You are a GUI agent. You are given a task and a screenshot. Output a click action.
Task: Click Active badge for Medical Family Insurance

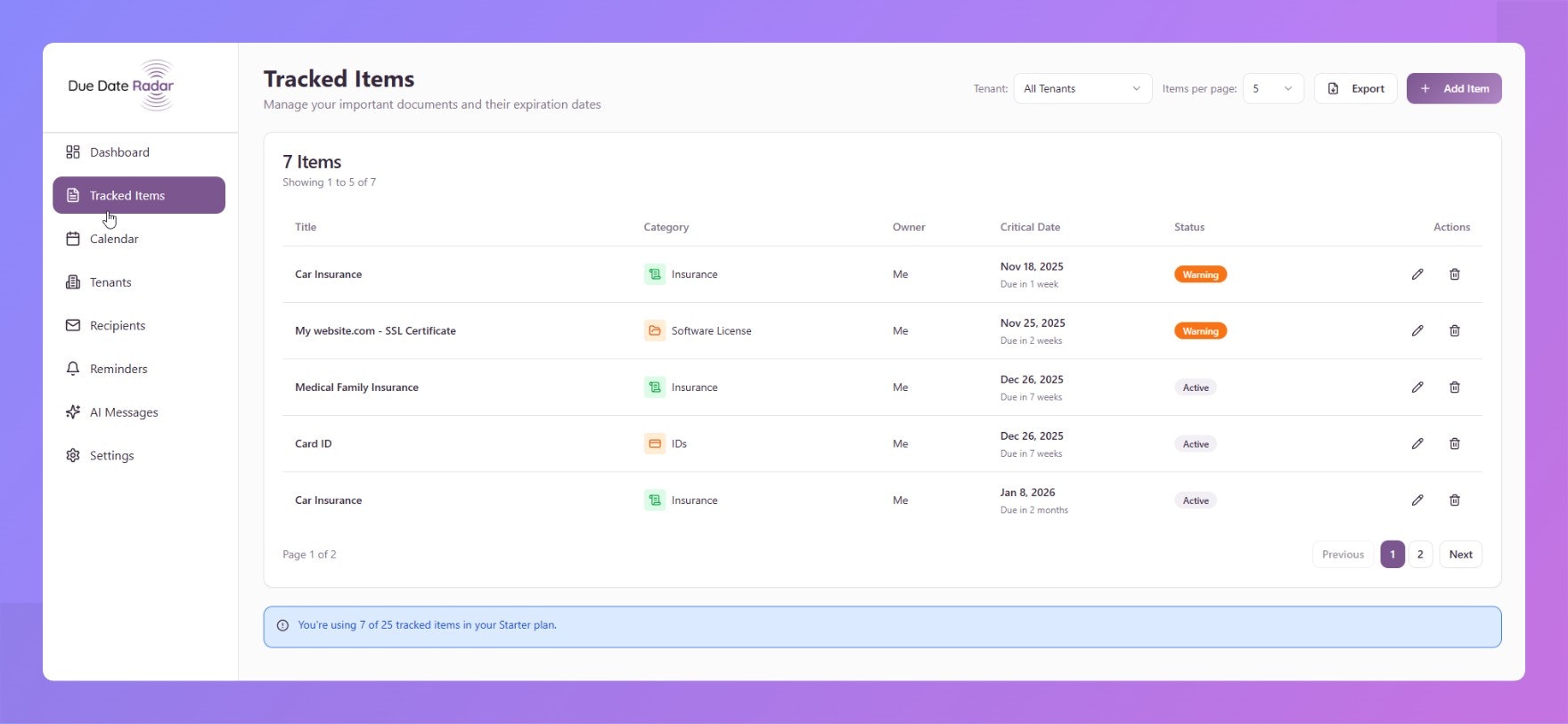coord(1196,387)
